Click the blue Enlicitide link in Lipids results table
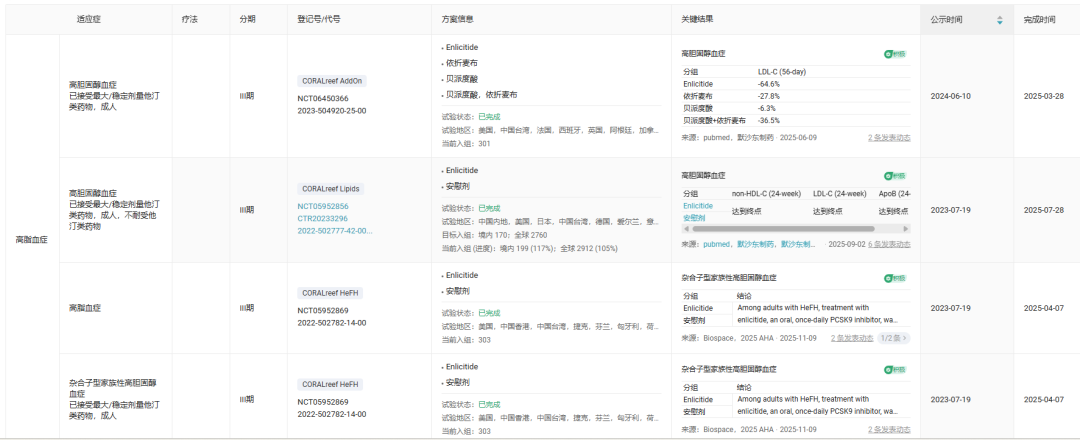The image size is (1080, 440). [698, 206]
